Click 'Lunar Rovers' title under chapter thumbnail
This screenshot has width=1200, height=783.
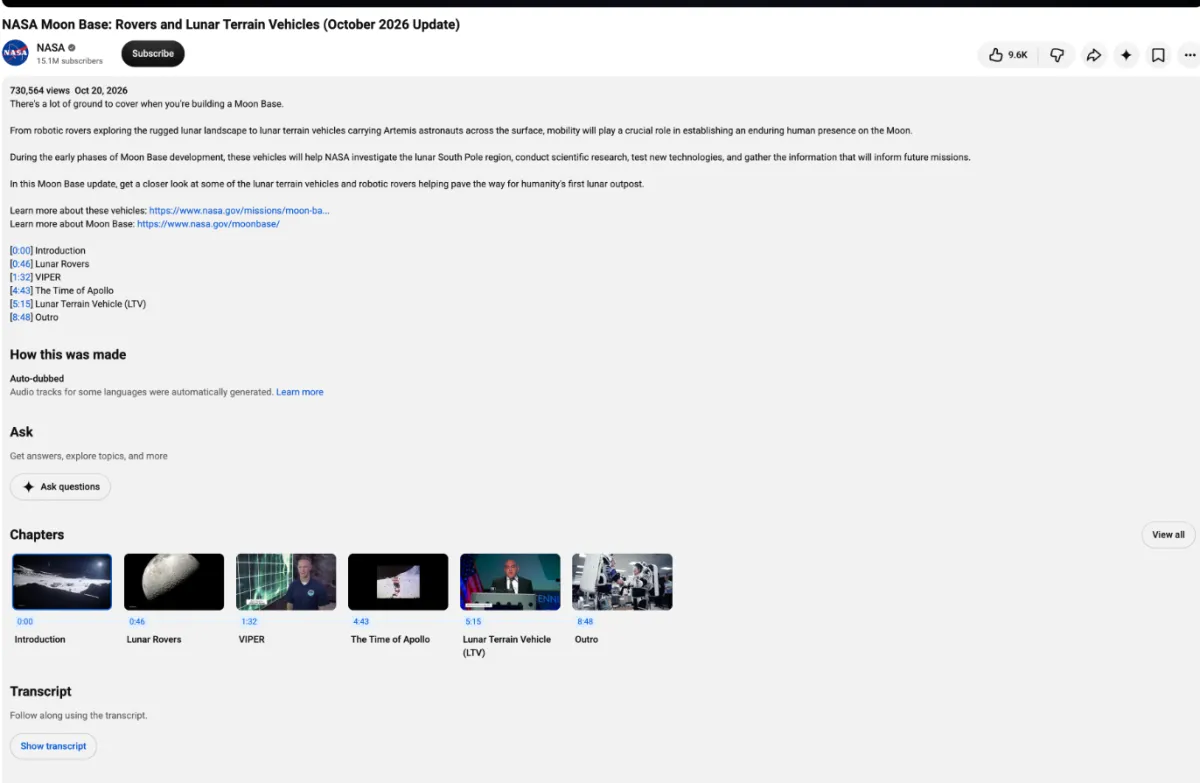tap(154, 640)
